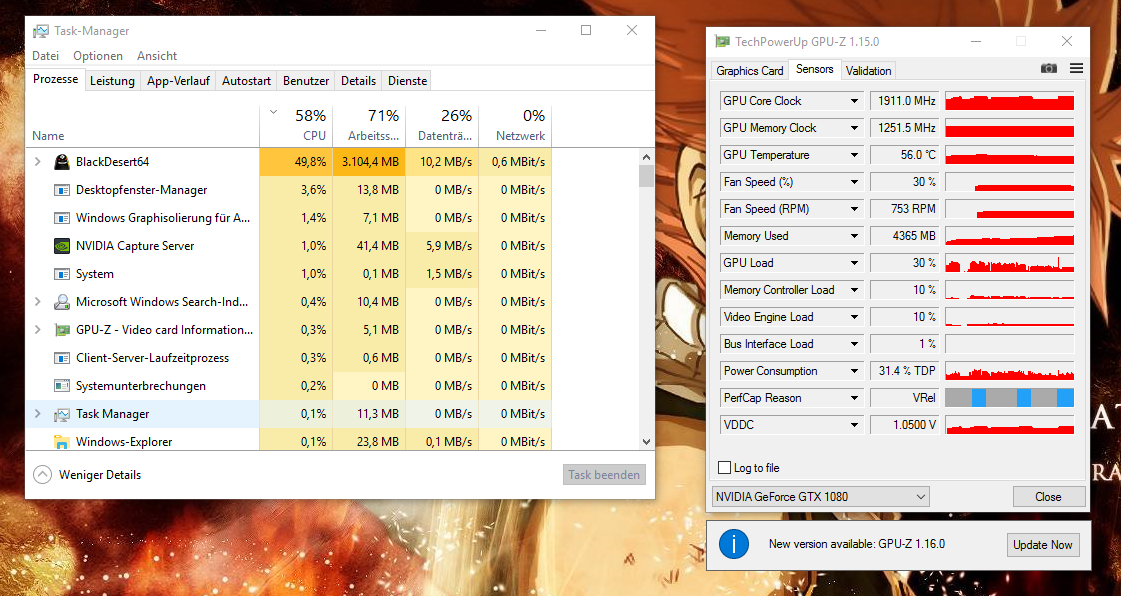Switch to the Autostart tab
Viewport: 1121px width, 596px height.
point(246,81)
